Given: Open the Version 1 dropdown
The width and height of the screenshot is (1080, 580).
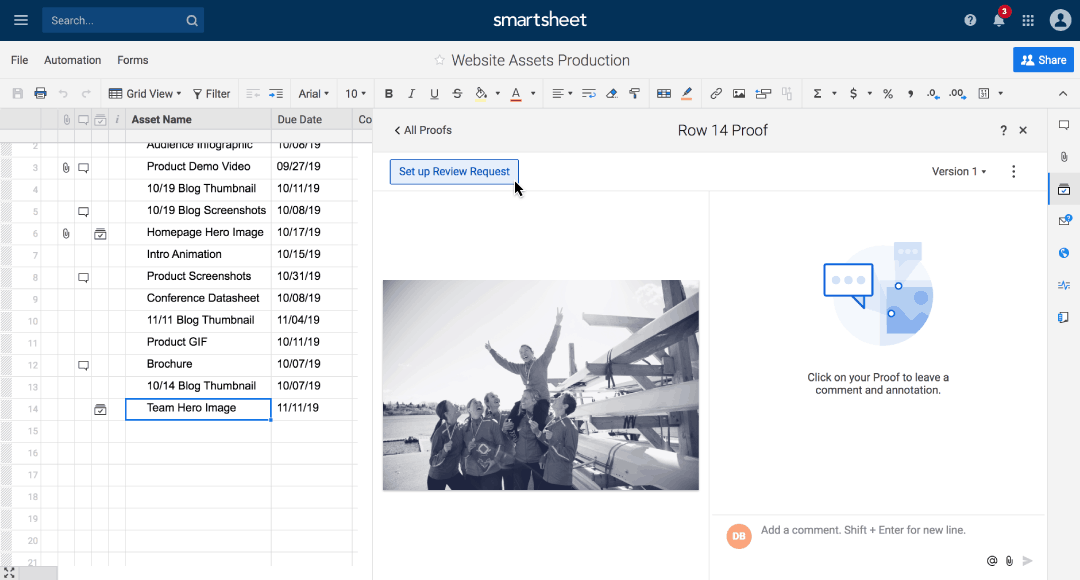Looking at the screenshot, I should click(957, 171).
